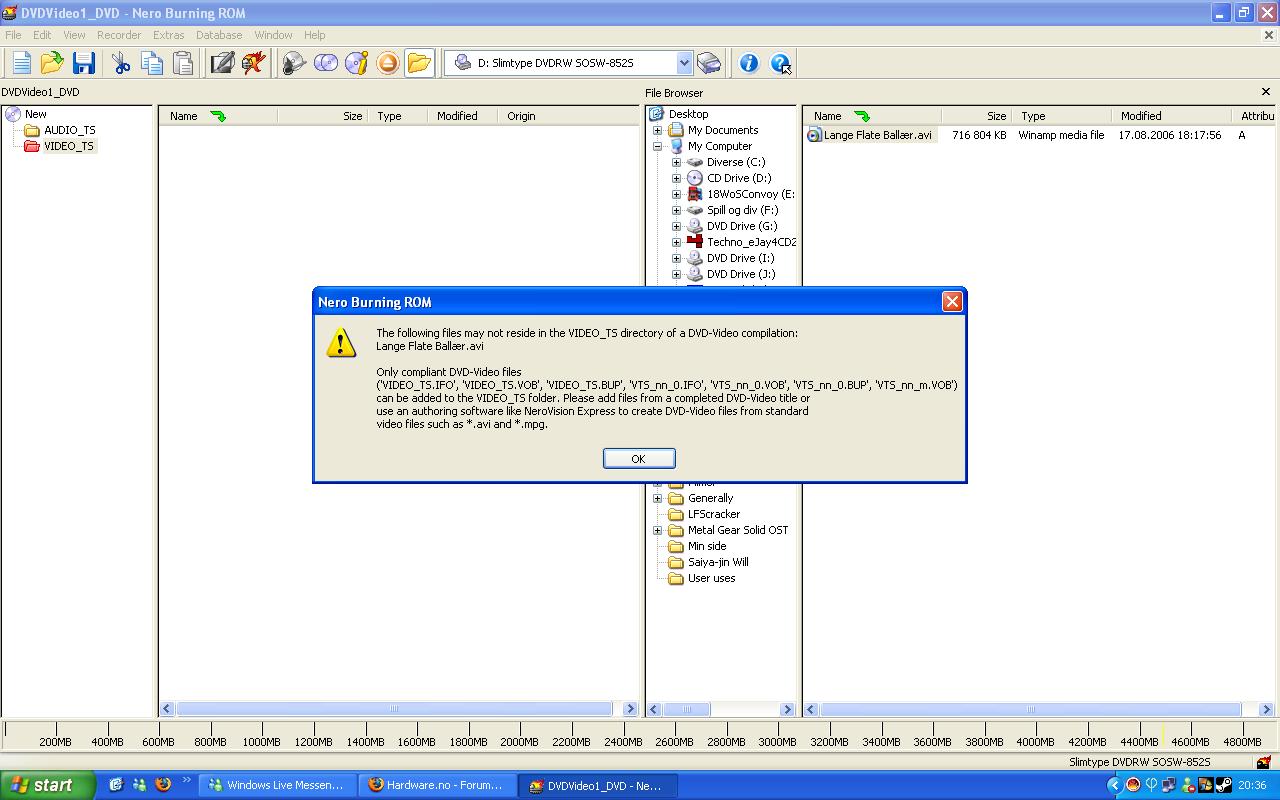Expand the Diverse (C:) drive
Screen dimensions: 1280x800
click(x=677, y=162)
